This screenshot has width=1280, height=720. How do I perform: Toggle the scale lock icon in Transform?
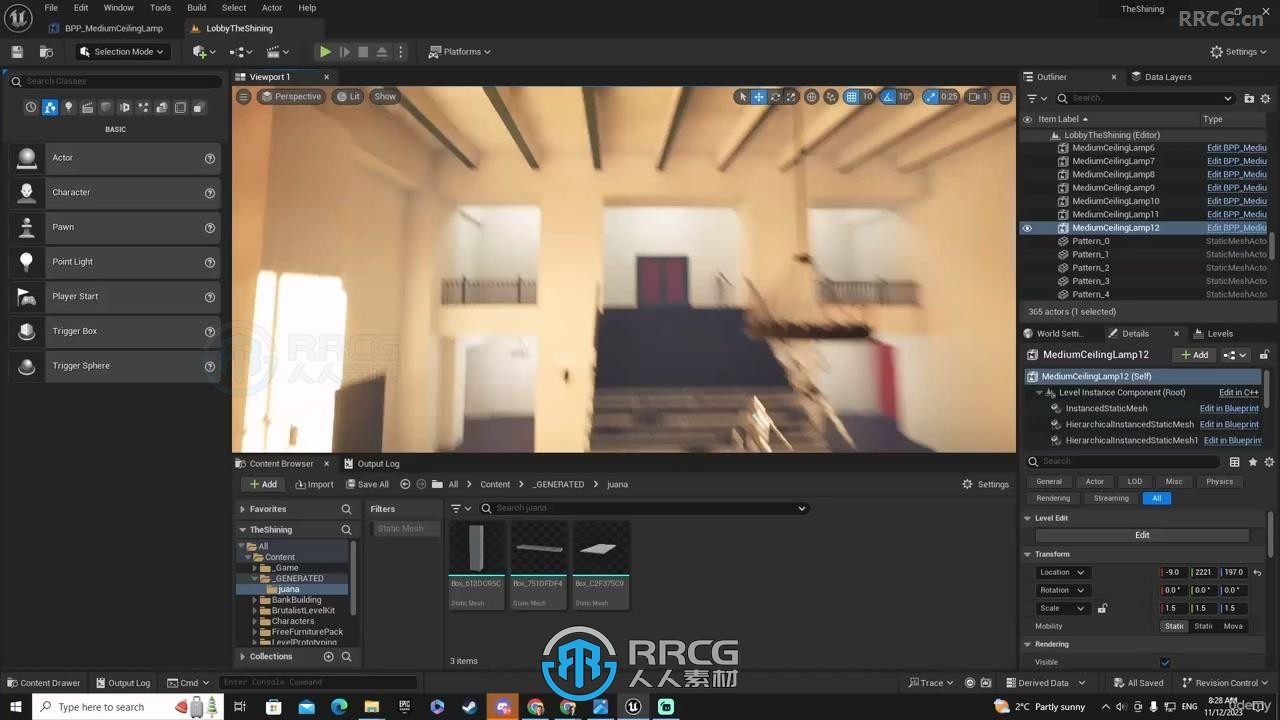[x=1102, y=608]
